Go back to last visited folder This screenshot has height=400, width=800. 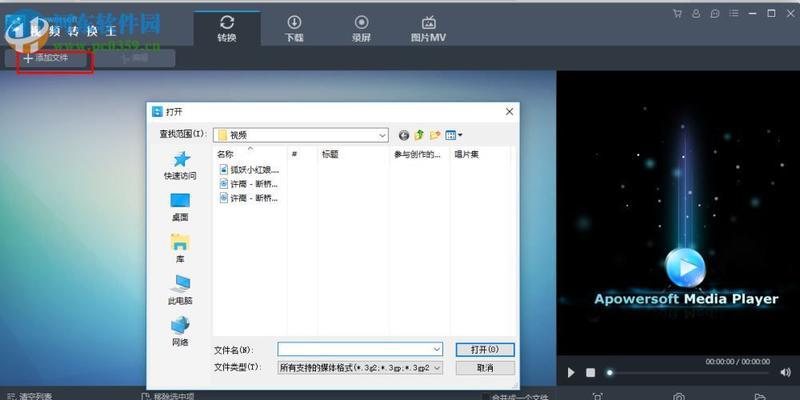[x=404, y=135]
